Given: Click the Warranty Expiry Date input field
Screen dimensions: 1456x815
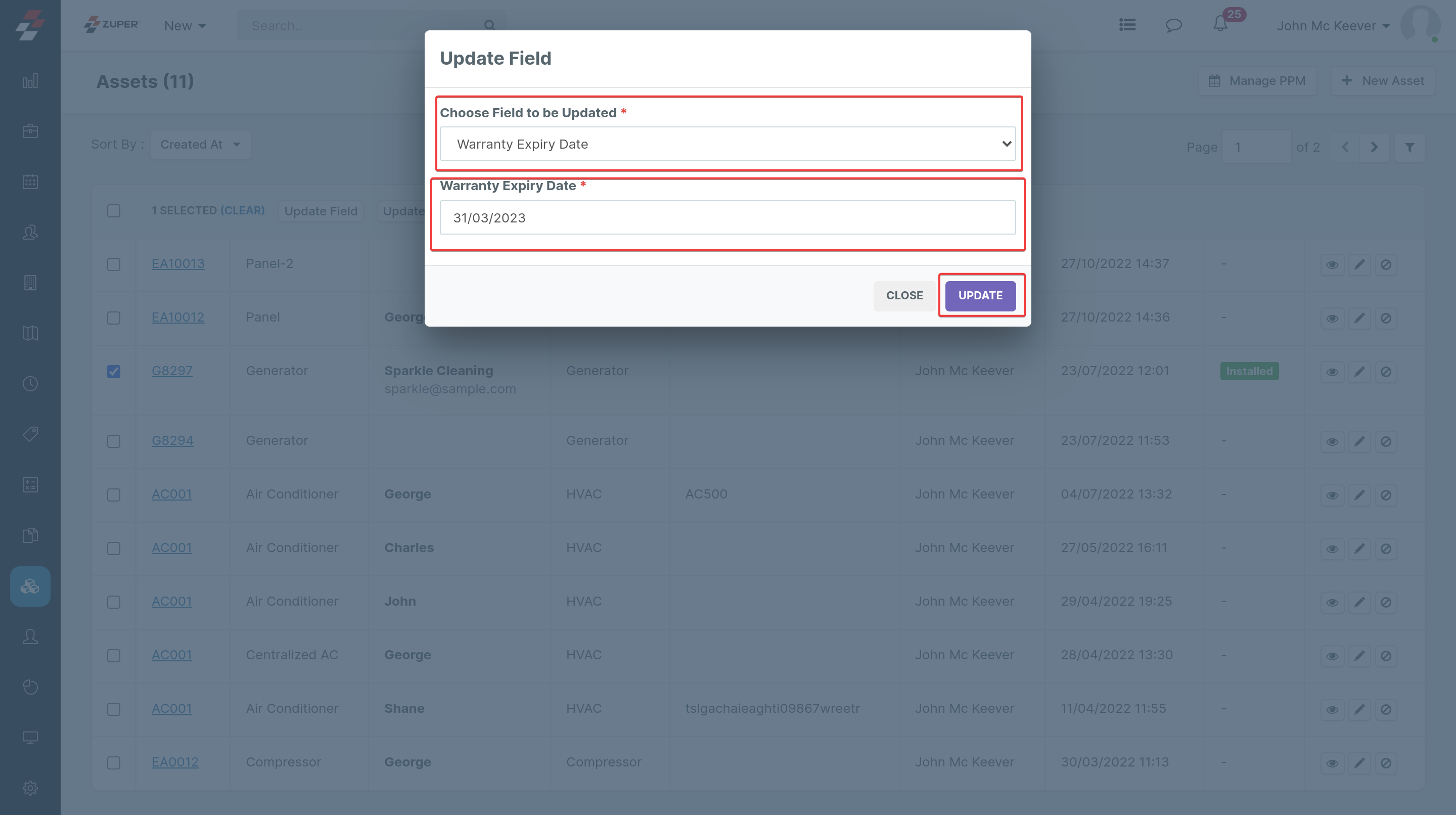Looking at the screenshot, I should point(727,217).
